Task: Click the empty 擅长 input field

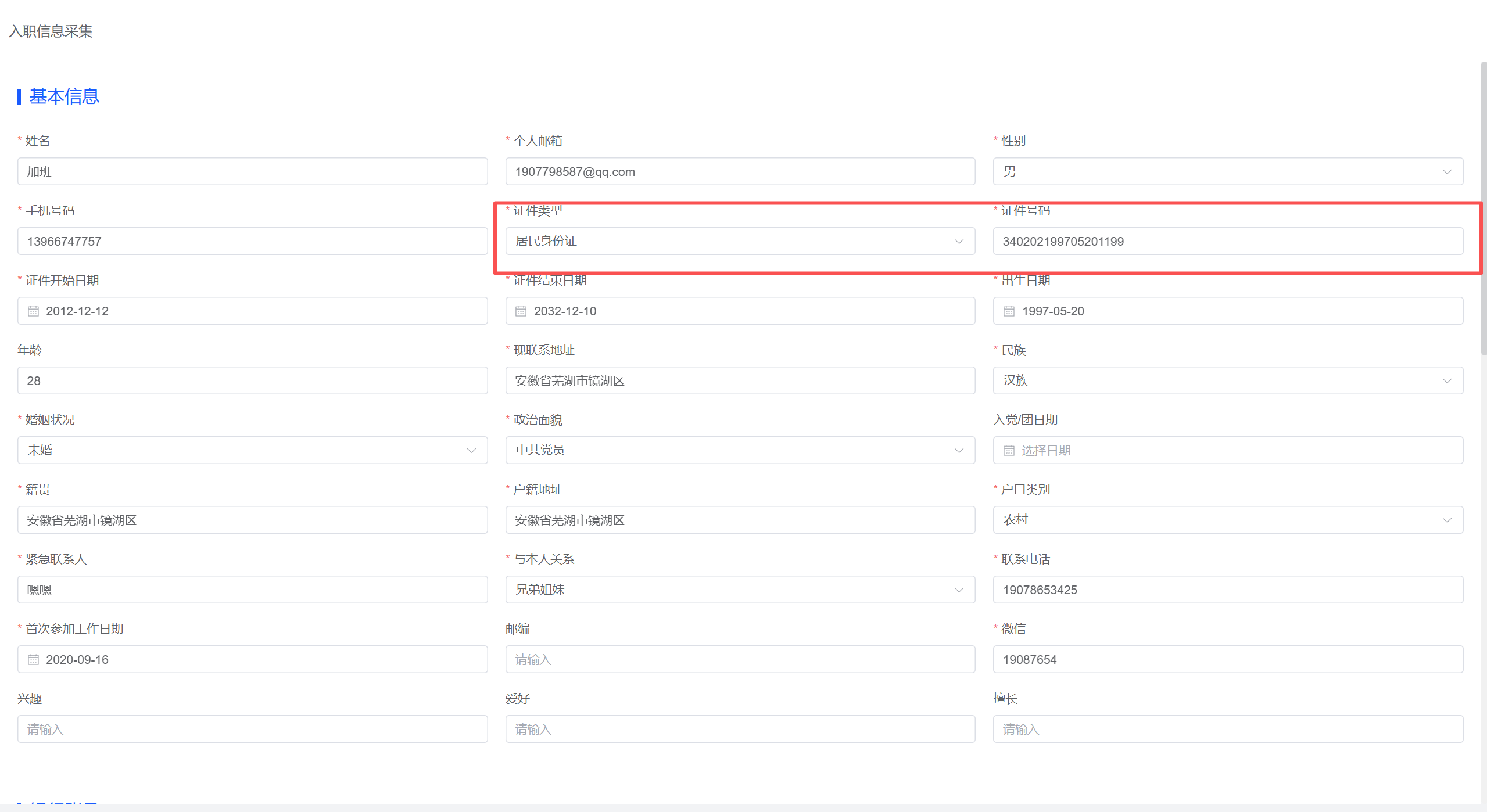Action: pyautogui.click(x=1227, y=730)
